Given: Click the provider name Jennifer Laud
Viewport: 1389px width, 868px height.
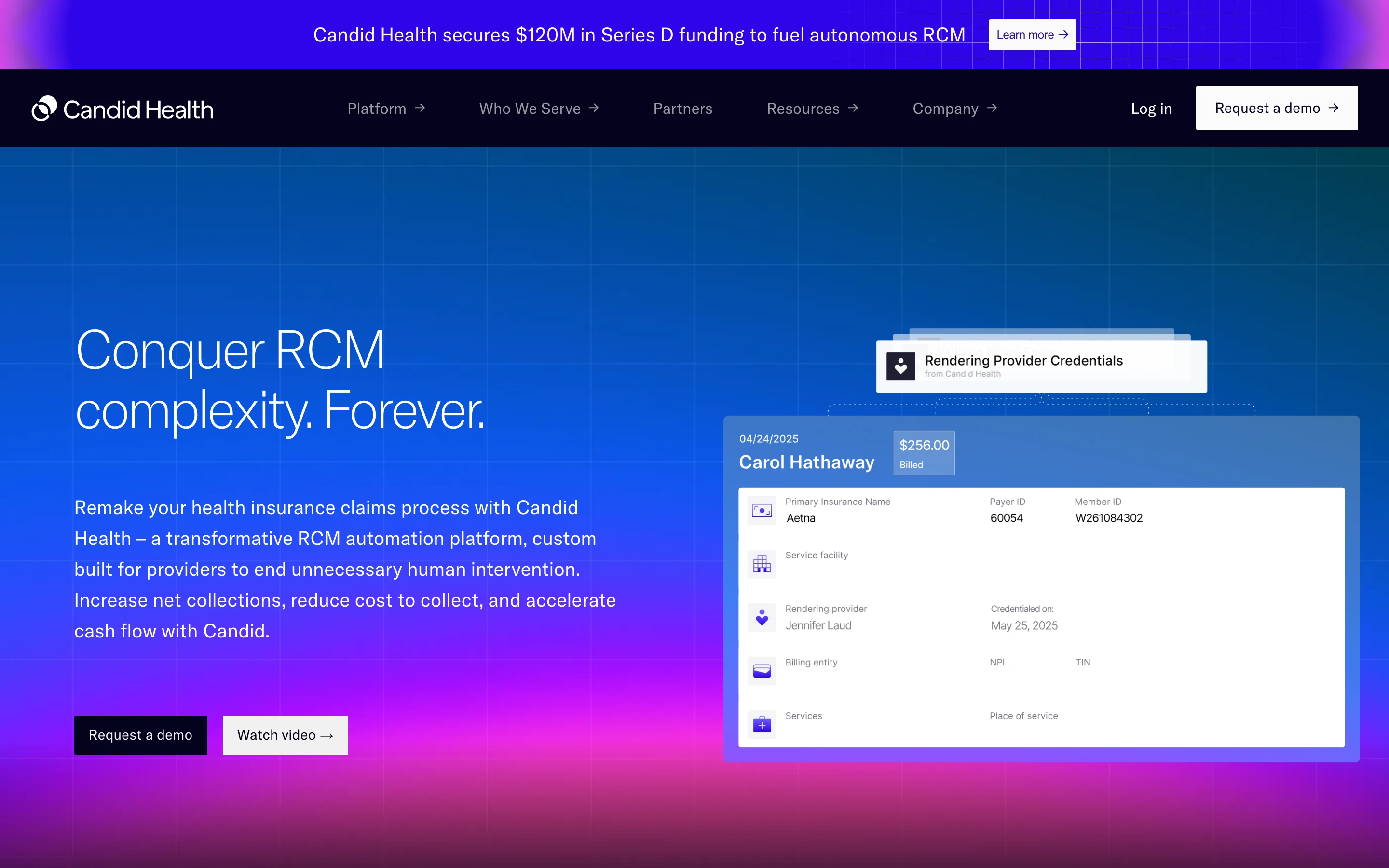Looking at the screenshot, I should pyautogui.click(x=818, y=625).
